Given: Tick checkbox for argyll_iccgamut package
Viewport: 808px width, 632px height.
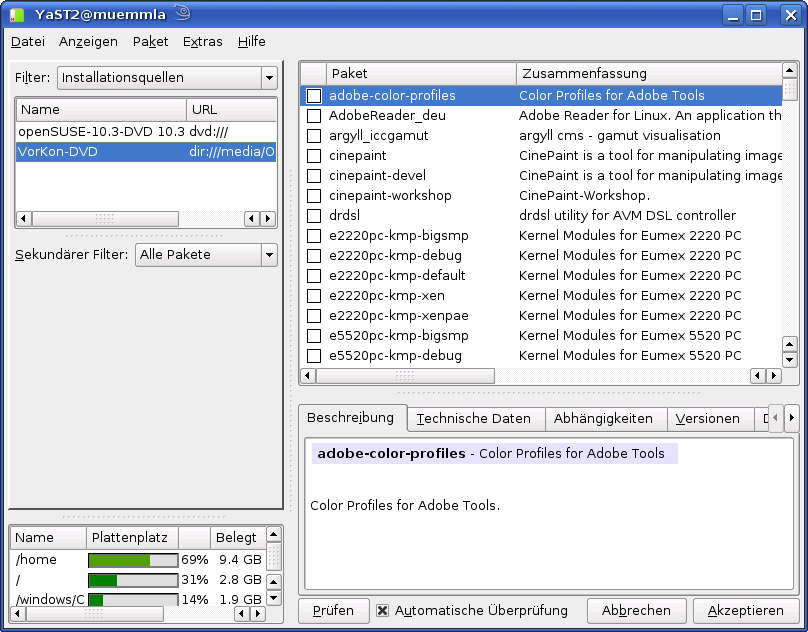Looking at the screenshot, I should [x=314, y=136].
